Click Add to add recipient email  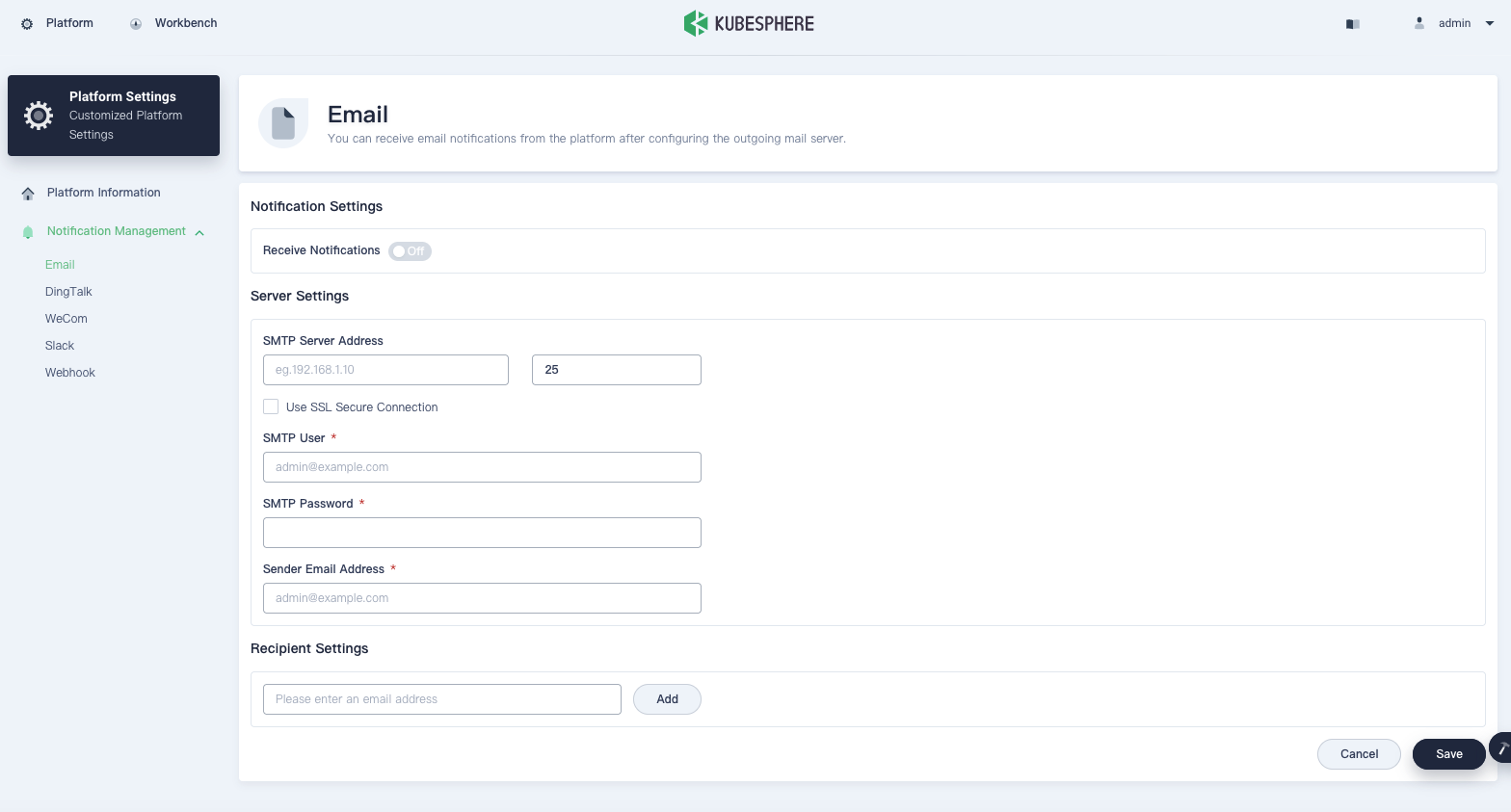click(x=667, y=699)
